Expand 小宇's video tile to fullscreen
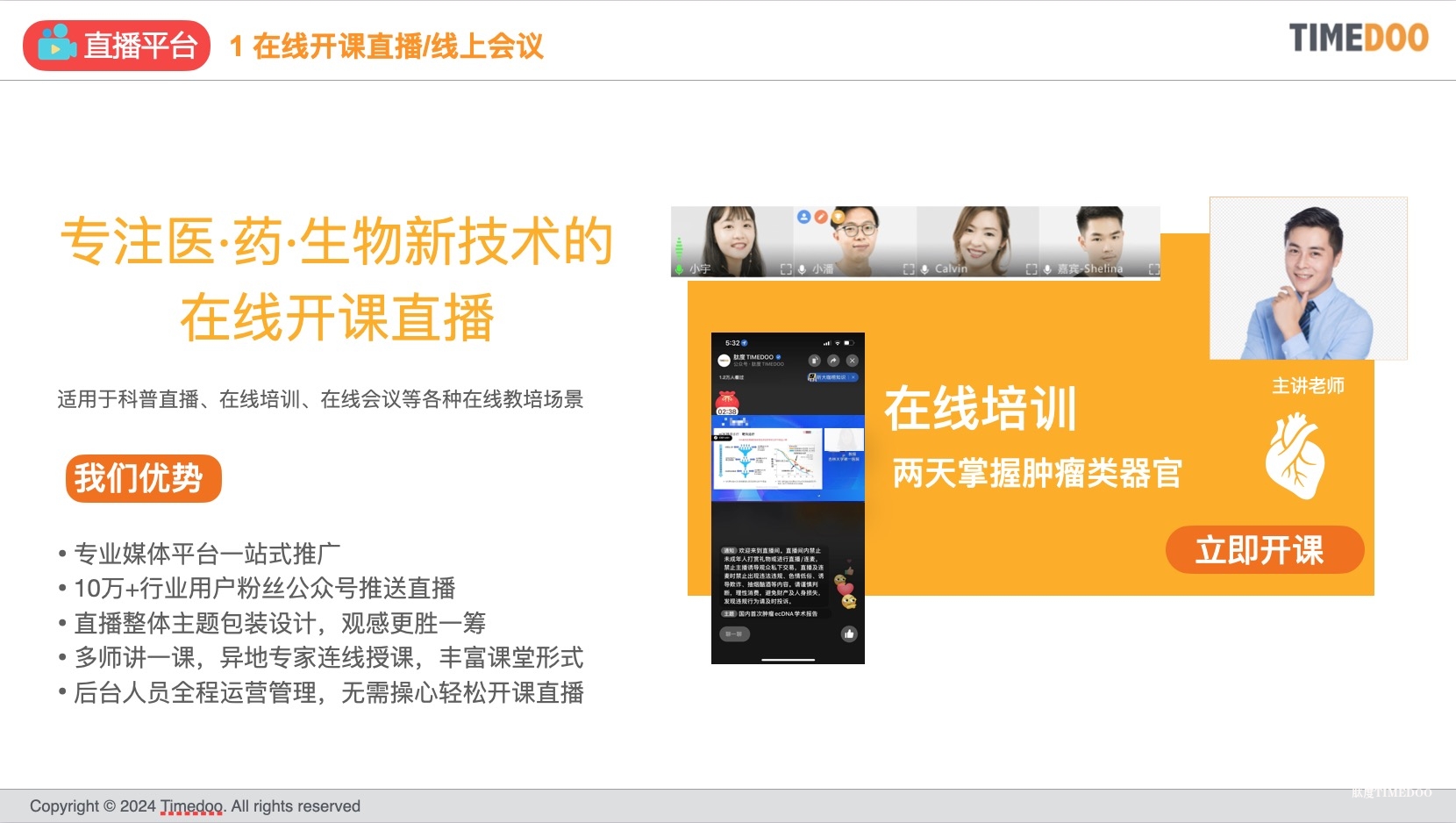This screenshot has height=823, width=1456. [x=786, y=269]
